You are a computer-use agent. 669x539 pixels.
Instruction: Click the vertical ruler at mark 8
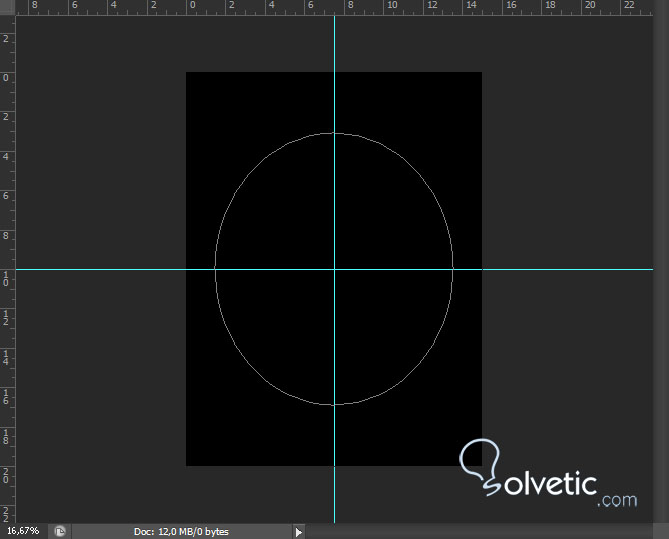click(6, 236)
